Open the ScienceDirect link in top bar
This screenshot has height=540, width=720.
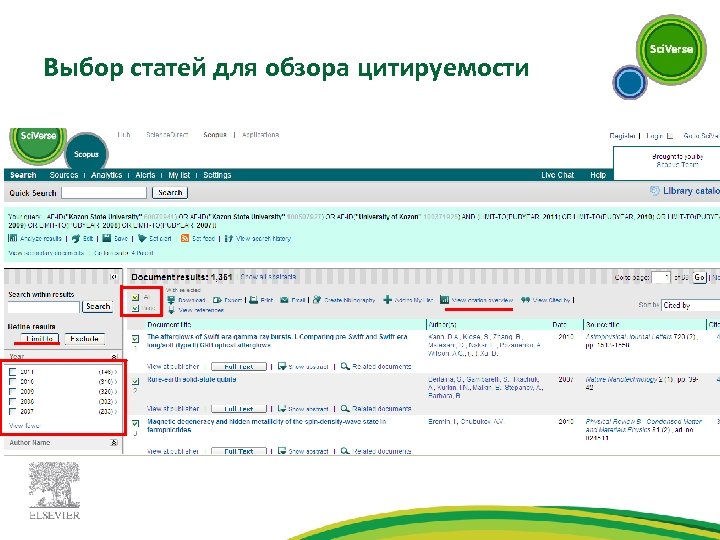[x=167, y=135]
